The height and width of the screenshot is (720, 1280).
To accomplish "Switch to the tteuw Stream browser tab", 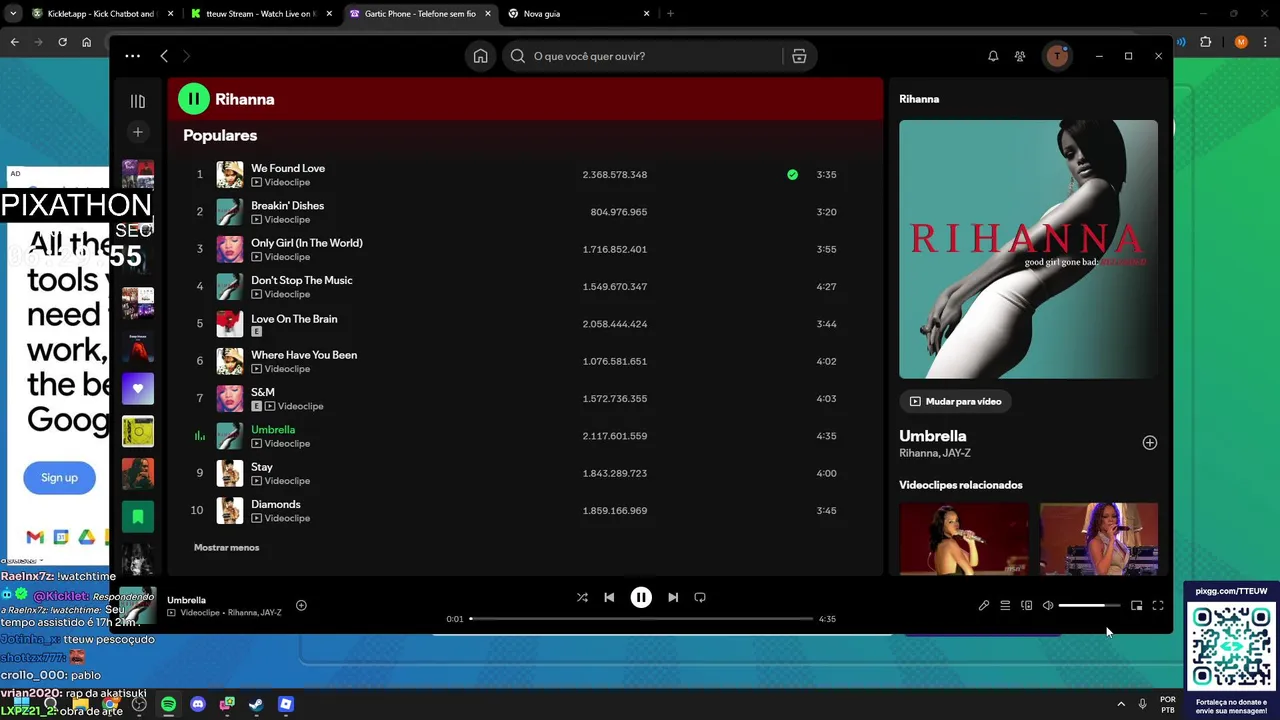I will coord(262,14).
